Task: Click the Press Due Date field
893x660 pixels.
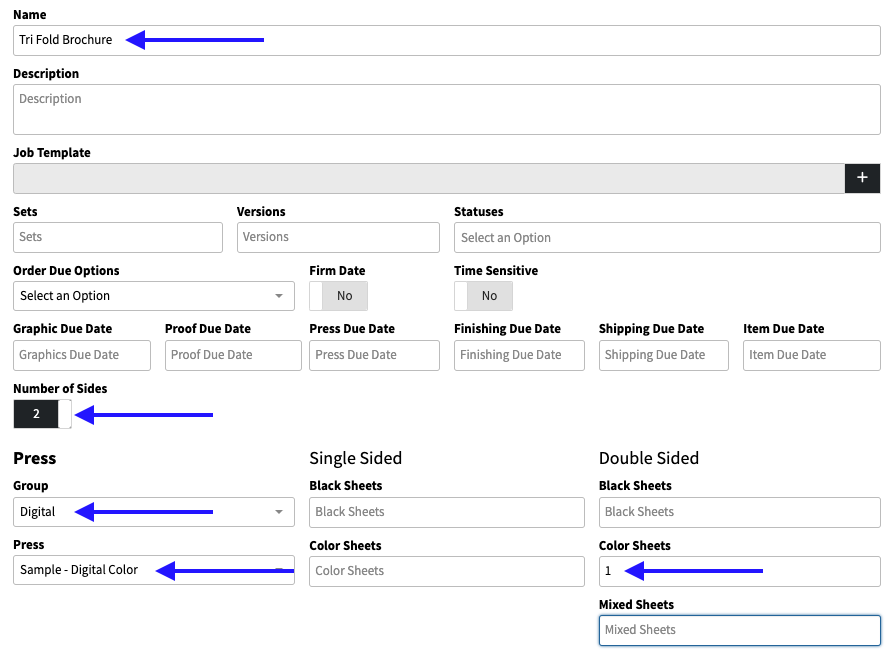Action: click(374, 355)
